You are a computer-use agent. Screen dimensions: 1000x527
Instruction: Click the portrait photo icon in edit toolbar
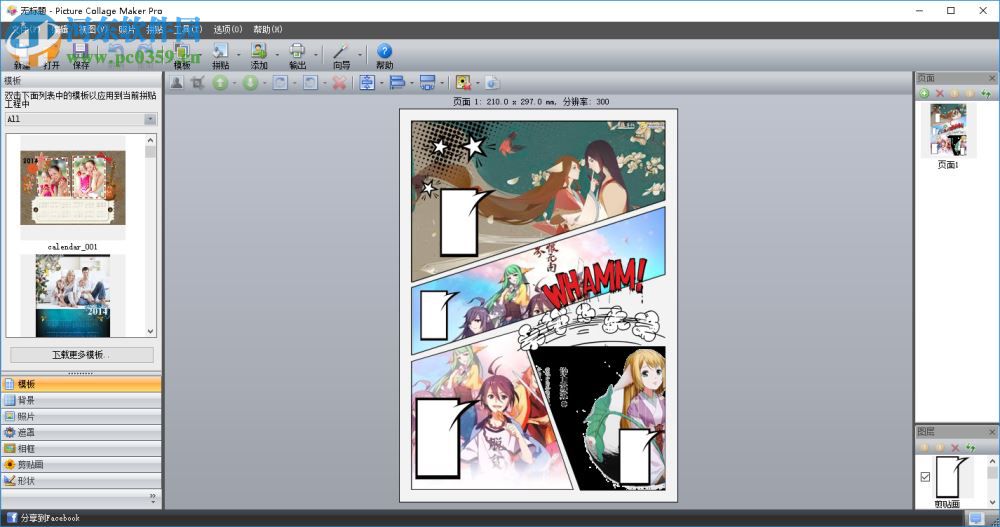point(177,82)
